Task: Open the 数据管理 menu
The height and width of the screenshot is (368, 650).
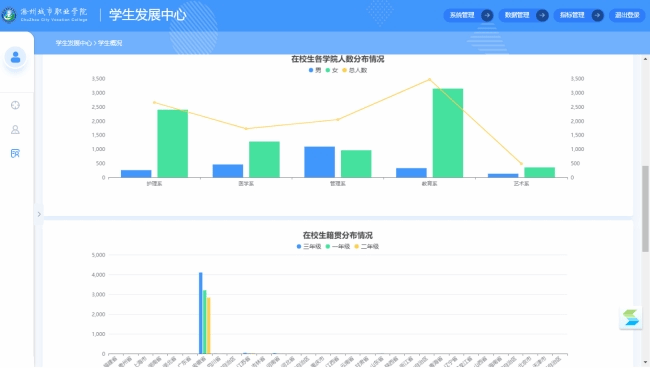Action: (517, 15)
